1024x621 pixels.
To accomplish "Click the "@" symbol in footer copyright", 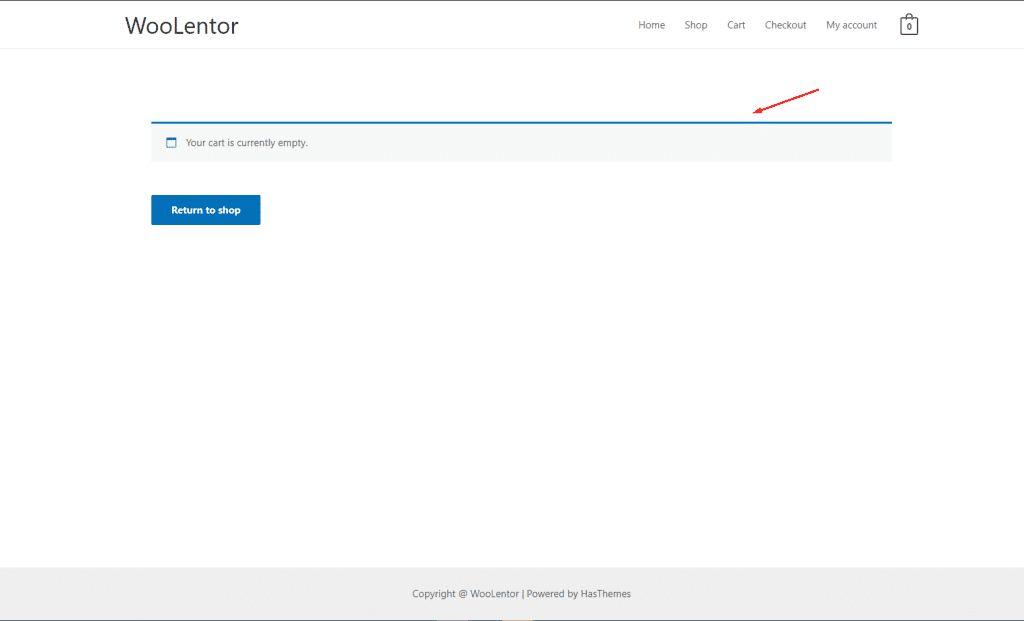I will coord(463,594).
